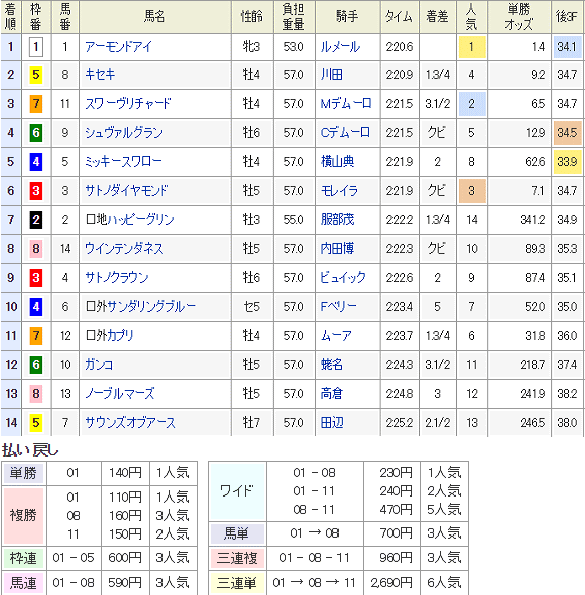Open jockey link Cデムーロ
This screenshot has width=585, height=595.
coord(345,132)
